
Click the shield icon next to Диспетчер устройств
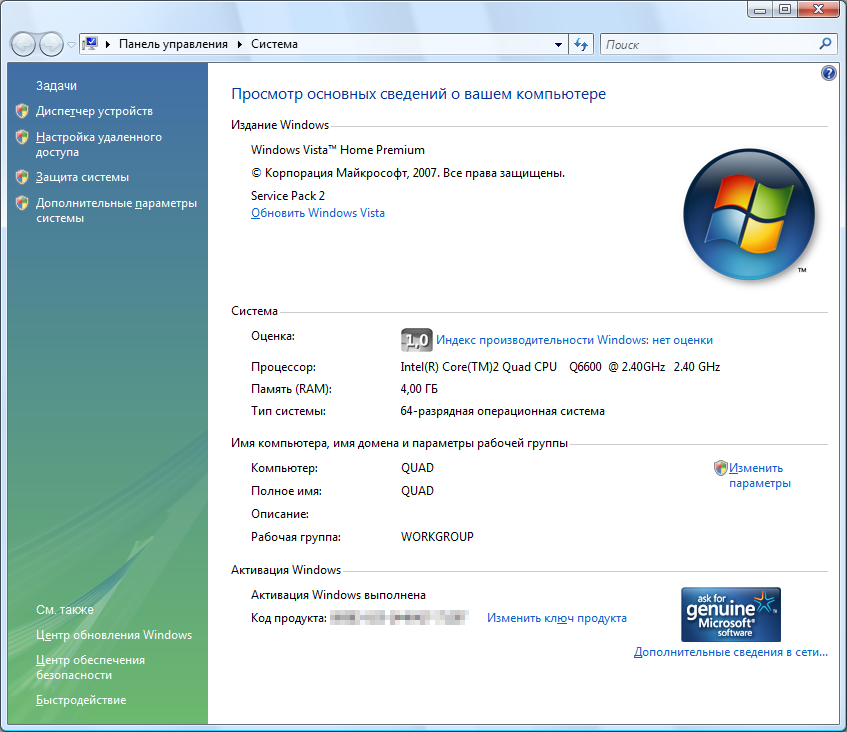click(x=22, y=111)
